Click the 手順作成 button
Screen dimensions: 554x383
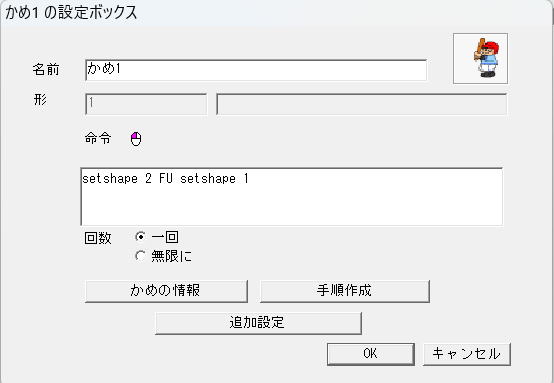[x=345, y=291]
